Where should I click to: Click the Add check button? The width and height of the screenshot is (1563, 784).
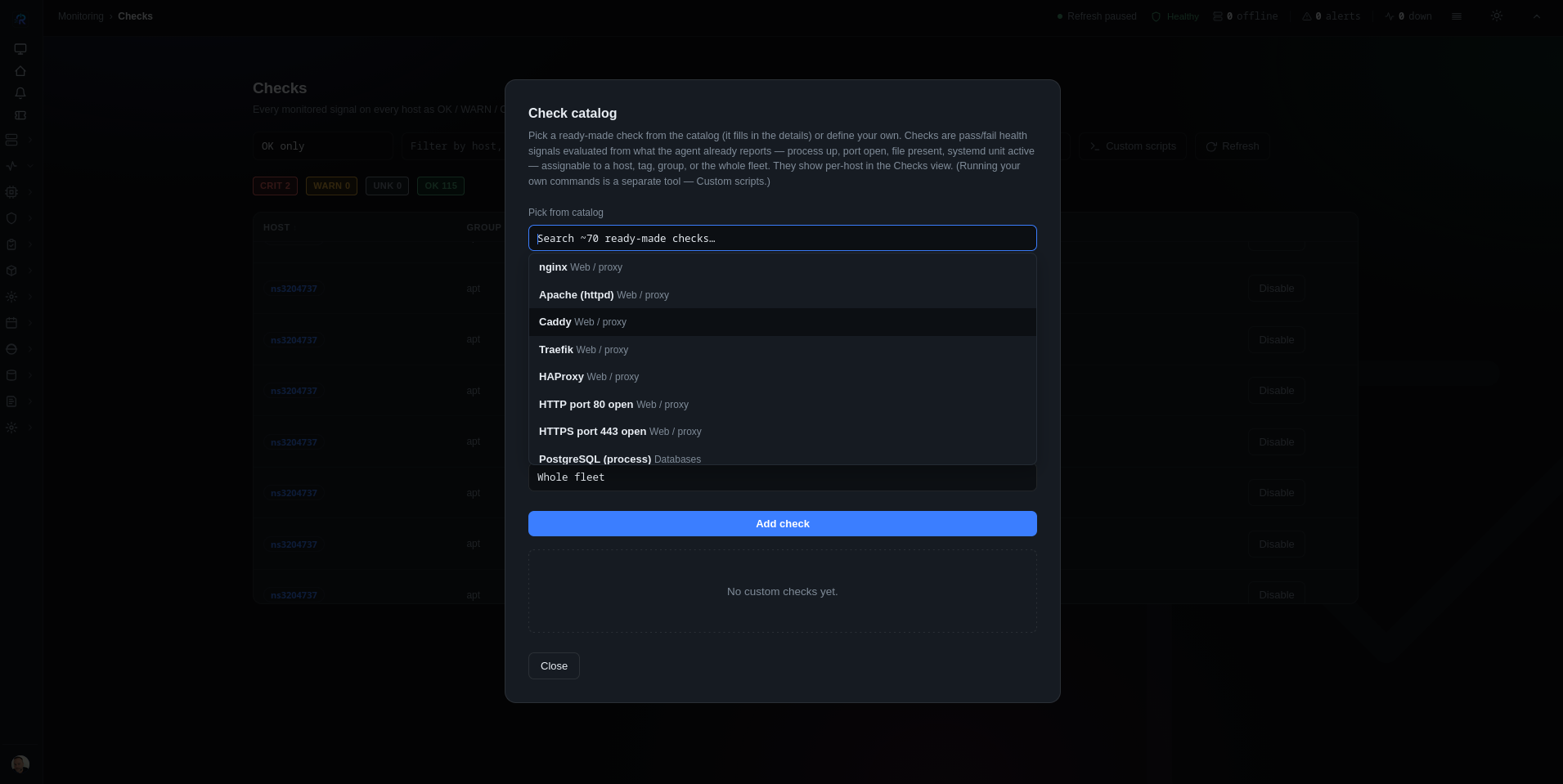783,524
